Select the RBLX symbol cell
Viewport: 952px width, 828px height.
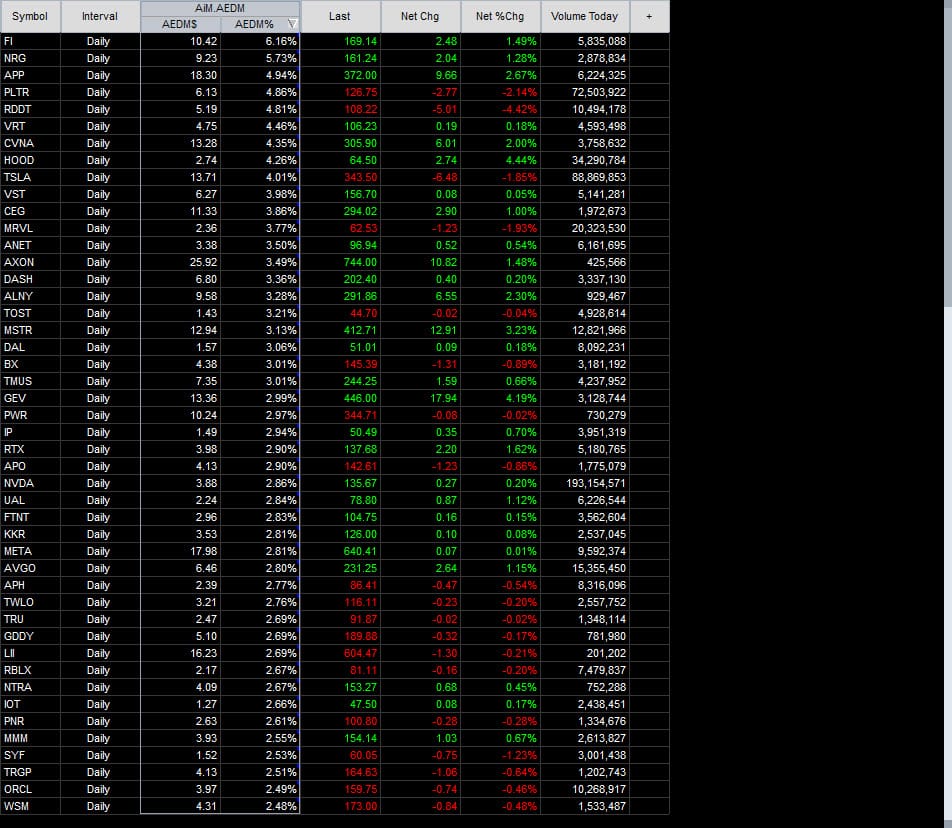[30, 670]
